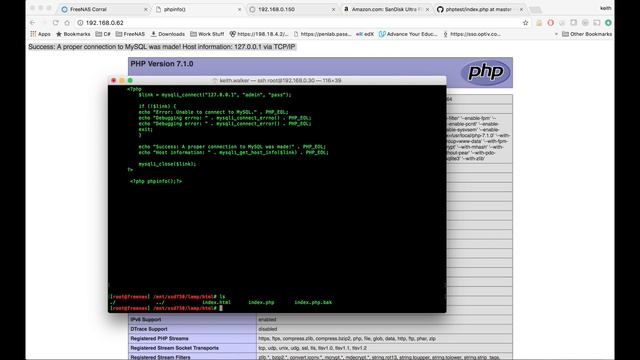Viewport: 640px width, 360px height.
Task: Click the keith profile name button
Action: 606,8
